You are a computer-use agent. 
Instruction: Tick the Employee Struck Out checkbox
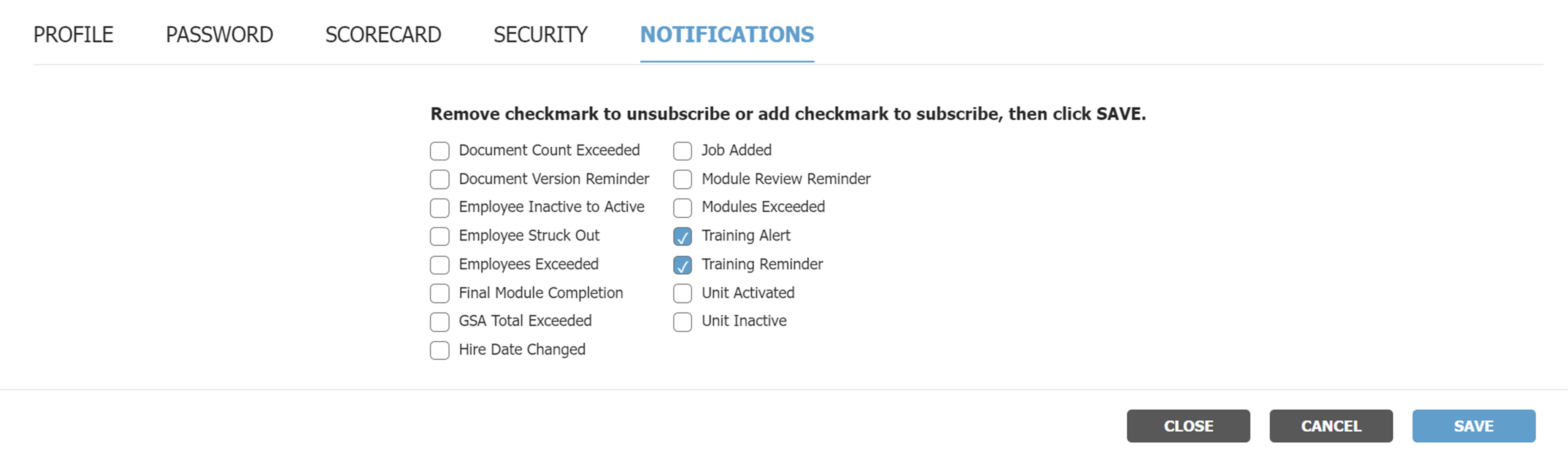(x=440, y=236)
